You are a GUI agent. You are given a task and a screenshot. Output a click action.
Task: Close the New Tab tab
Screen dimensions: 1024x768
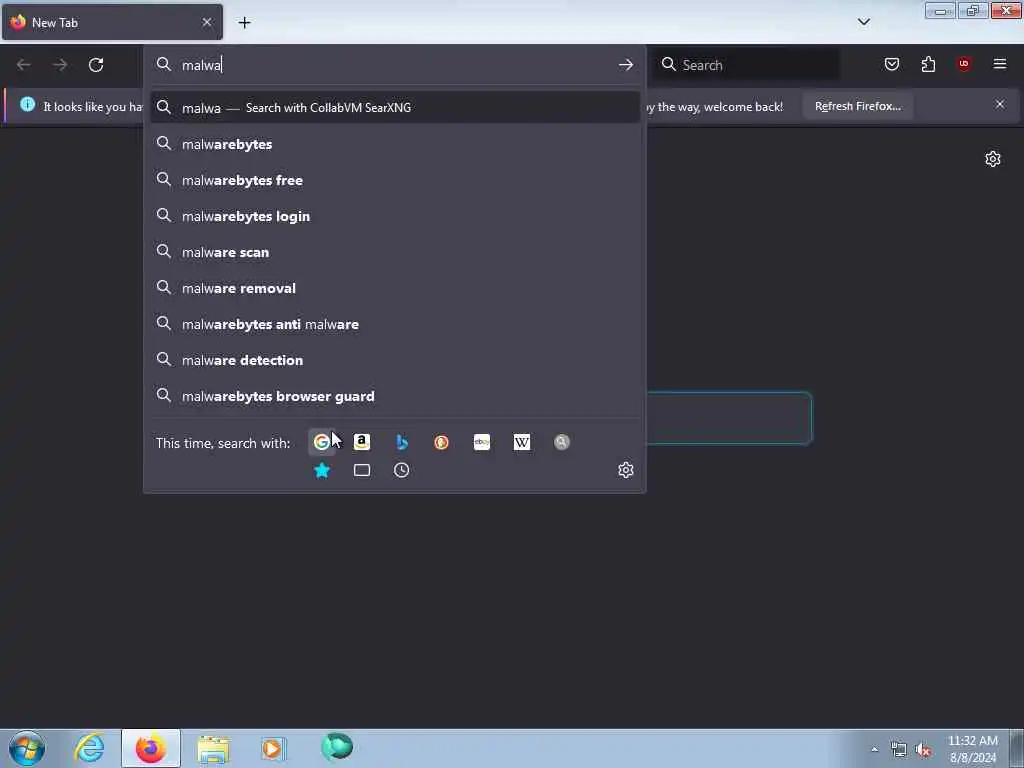(x=207, y=22)
